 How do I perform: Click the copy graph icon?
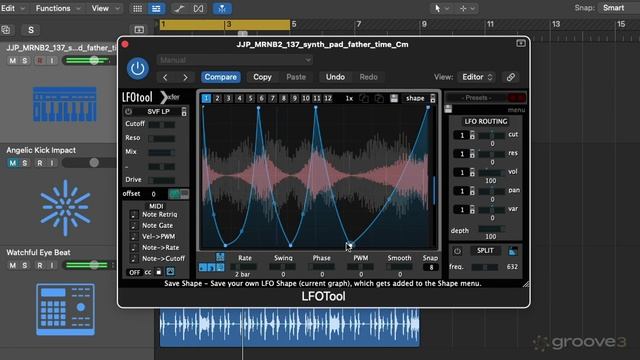[364, 98]
